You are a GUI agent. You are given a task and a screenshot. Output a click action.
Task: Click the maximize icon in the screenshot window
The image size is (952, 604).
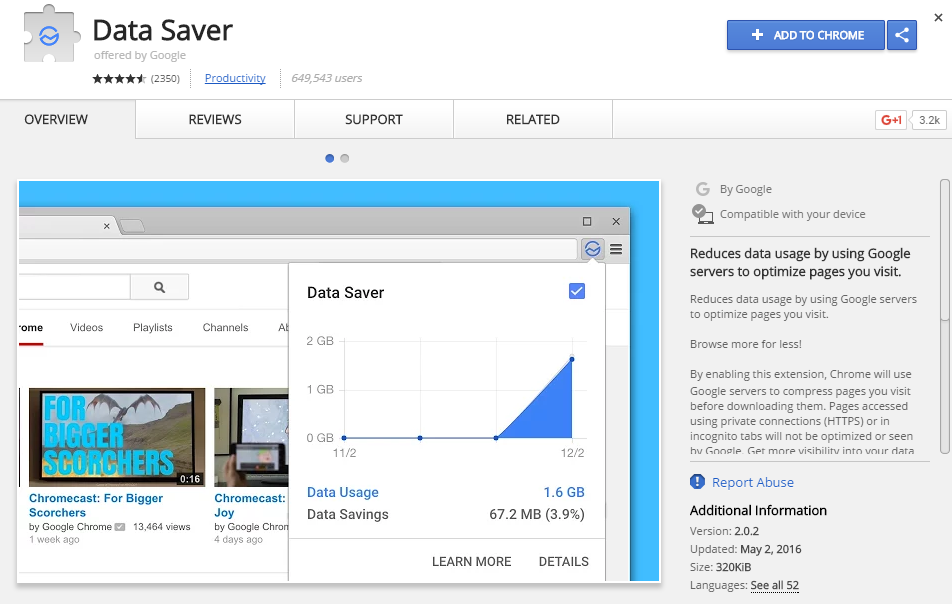point(586,222)
